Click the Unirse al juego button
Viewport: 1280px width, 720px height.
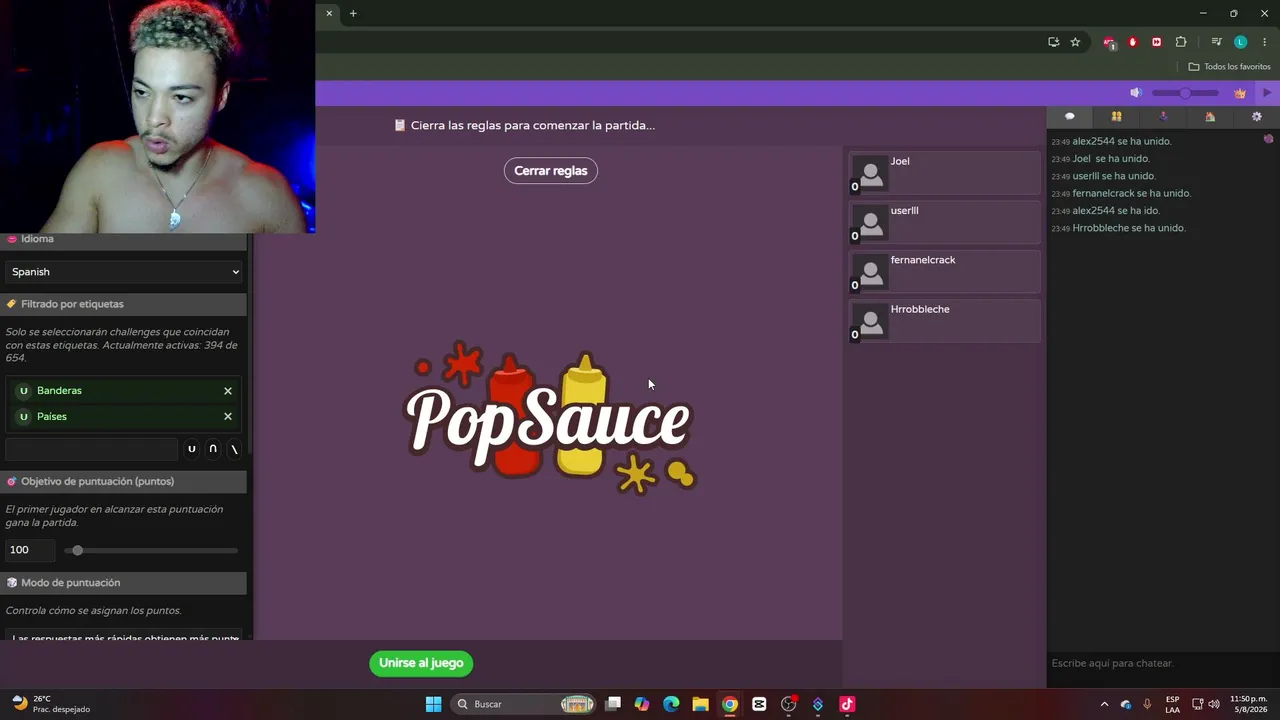pyautogui.click(x=421, y=663)
